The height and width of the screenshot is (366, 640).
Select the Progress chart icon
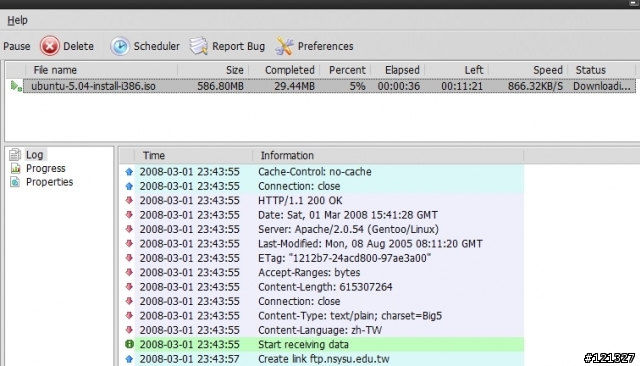(16, 168)
